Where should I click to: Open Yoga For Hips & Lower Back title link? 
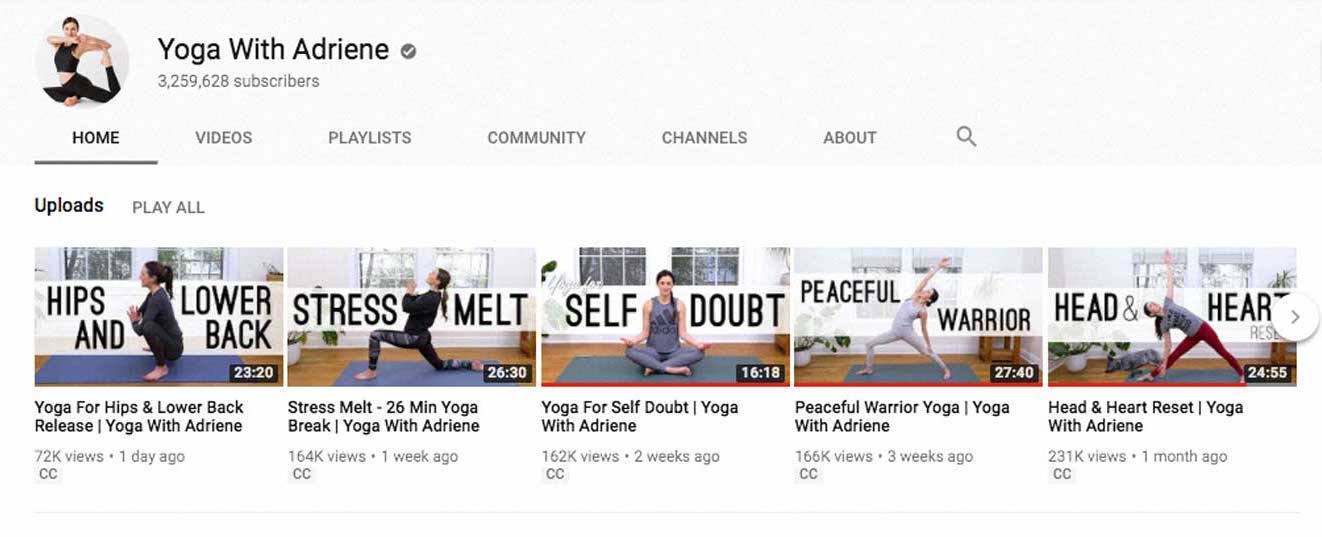click(138, 416)
